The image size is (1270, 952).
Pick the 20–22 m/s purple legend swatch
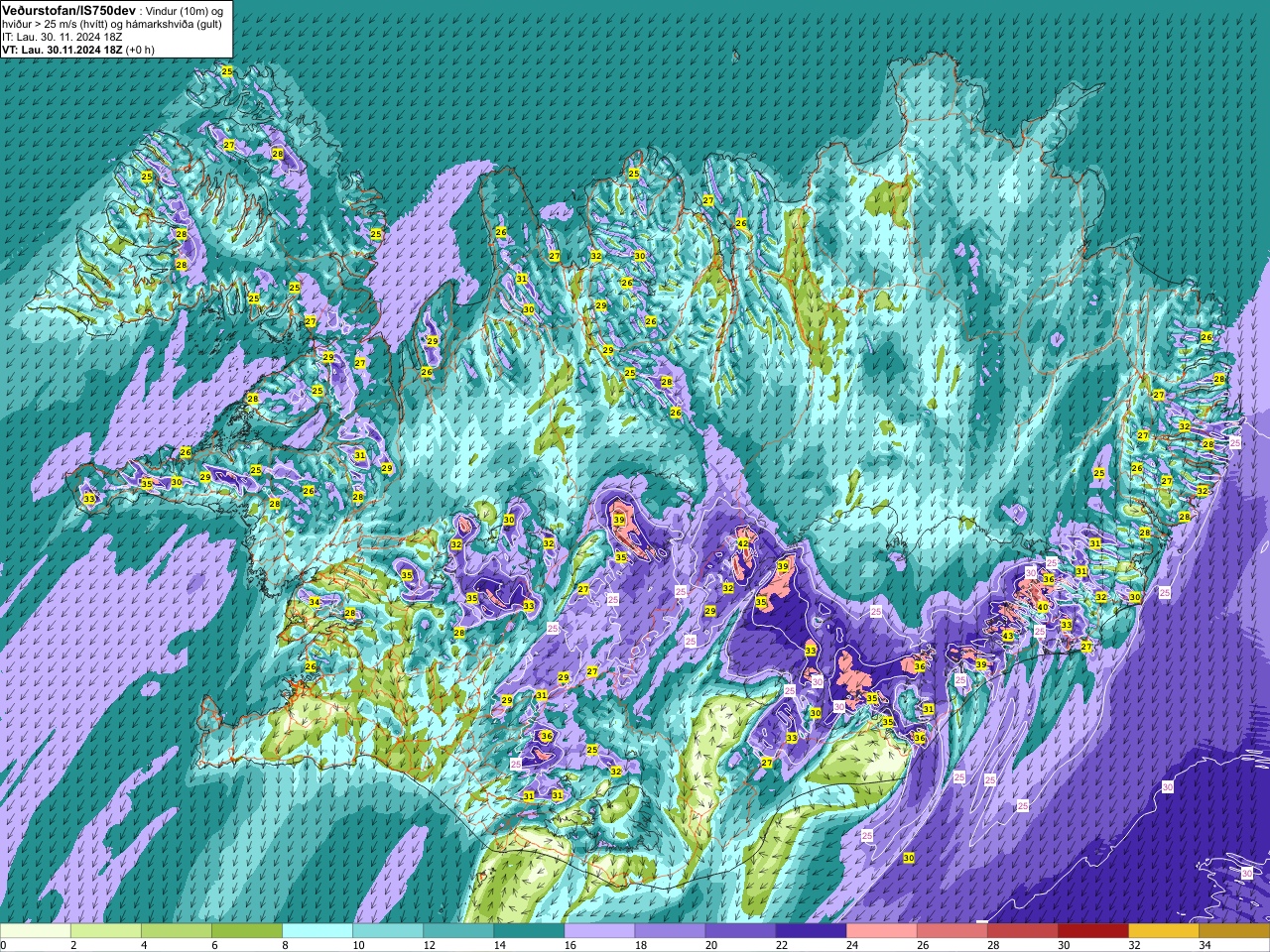(740, 931)
